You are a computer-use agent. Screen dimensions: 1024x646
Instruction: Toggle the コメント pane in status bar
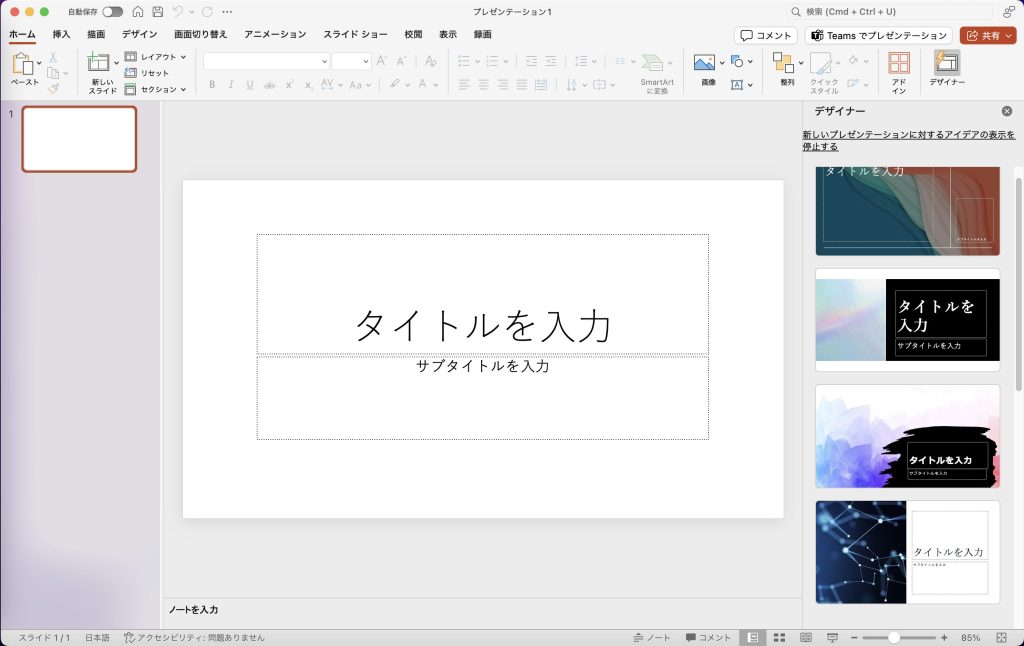coord(708,637)
